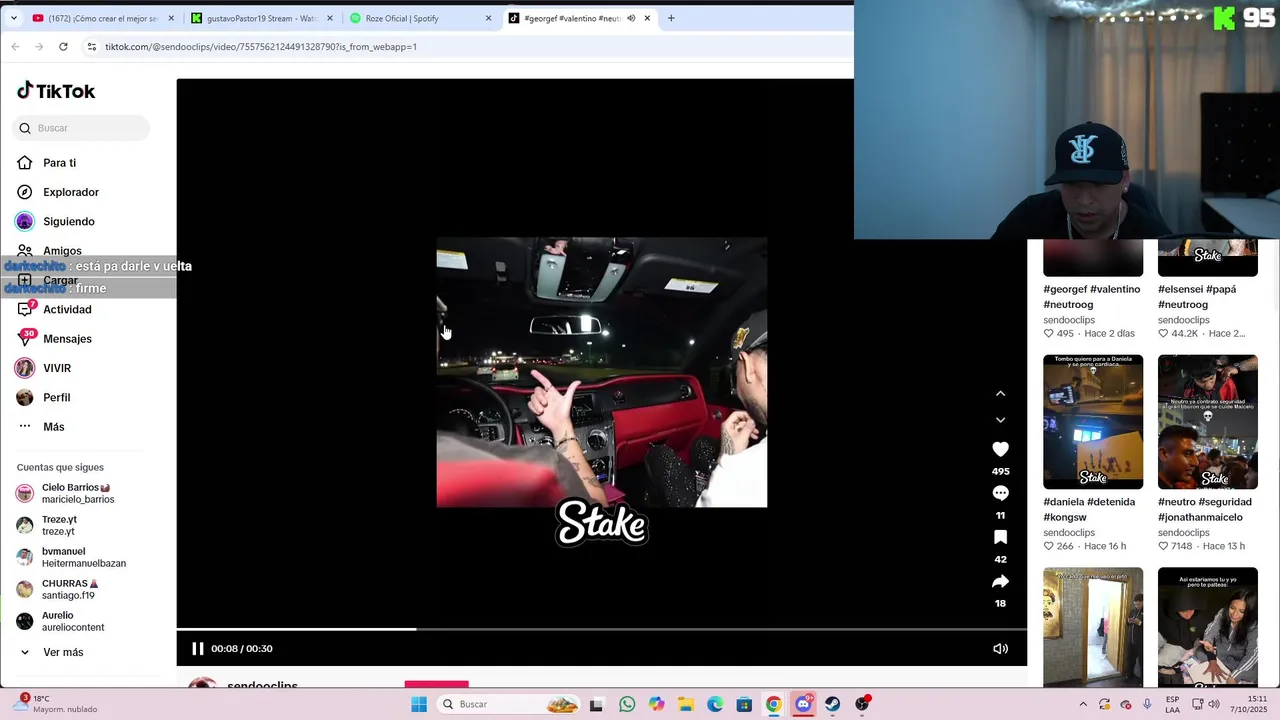
Task: Click the tray microphone icon
Action: point(1147,704)
